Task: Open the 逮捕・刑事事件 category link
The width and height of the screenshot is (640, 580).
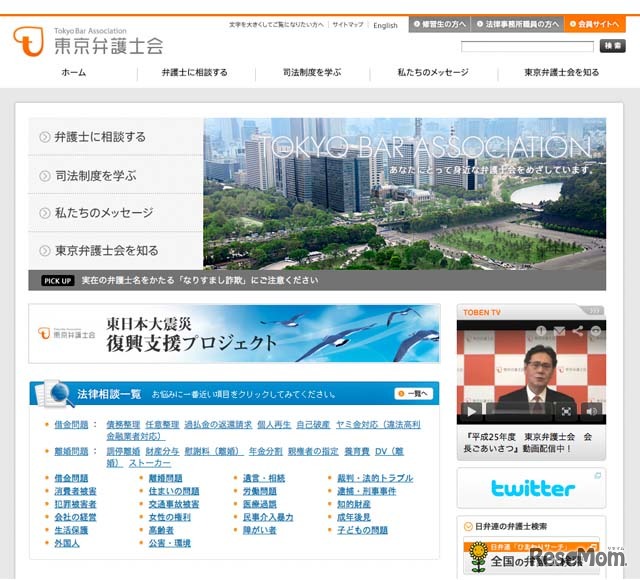Action: 367,491
